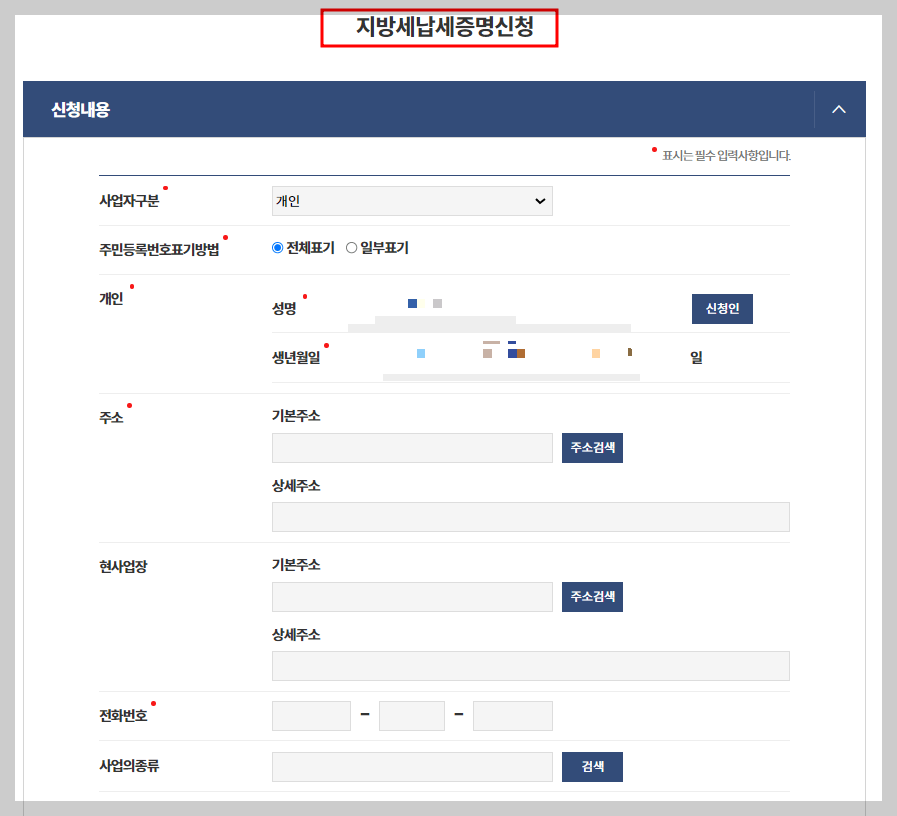Collapse the 신청내용 section using the chevron
The image size is (897, 816).
[x=838, y=109]
